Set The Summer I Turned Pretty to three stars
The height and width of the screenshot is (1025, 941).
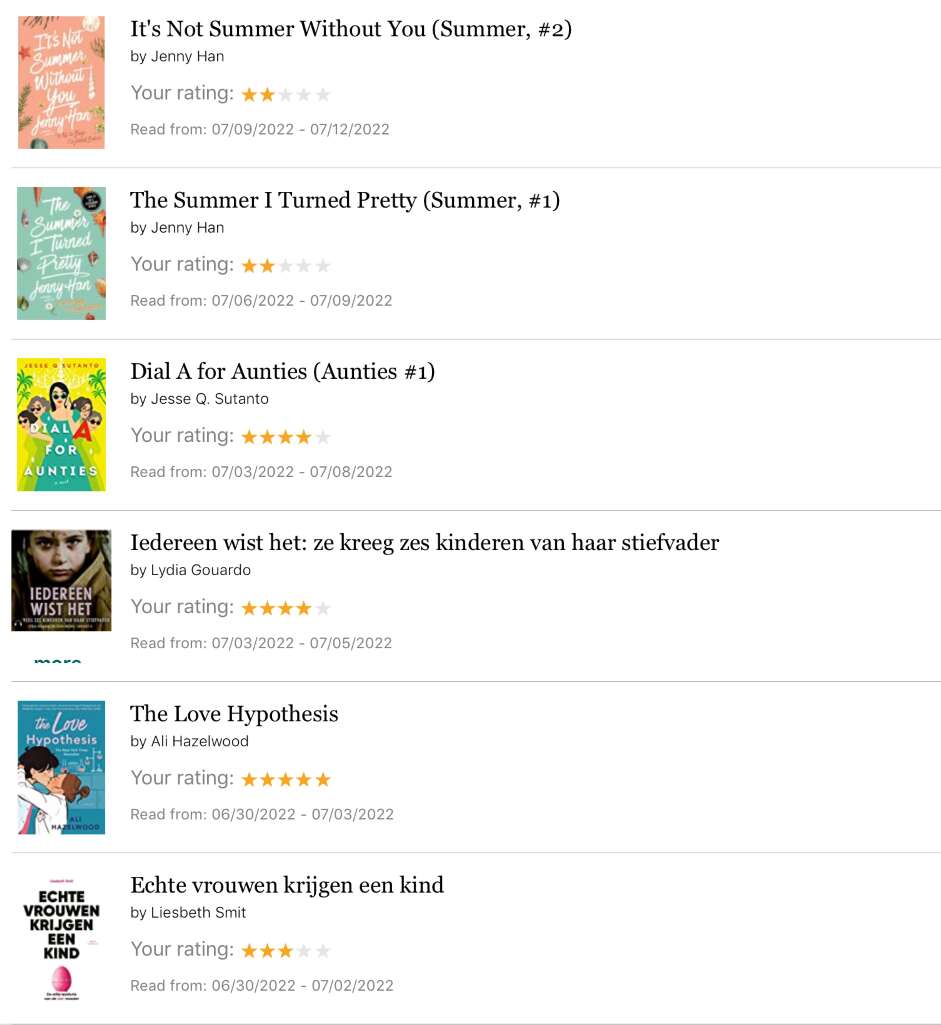click(286, 266)
